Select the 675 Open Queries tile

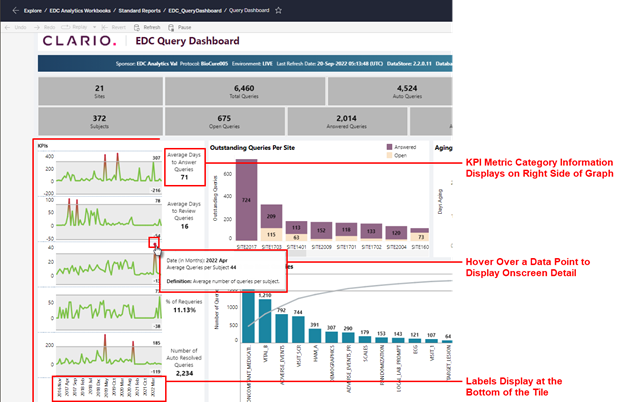coord(205,121)
